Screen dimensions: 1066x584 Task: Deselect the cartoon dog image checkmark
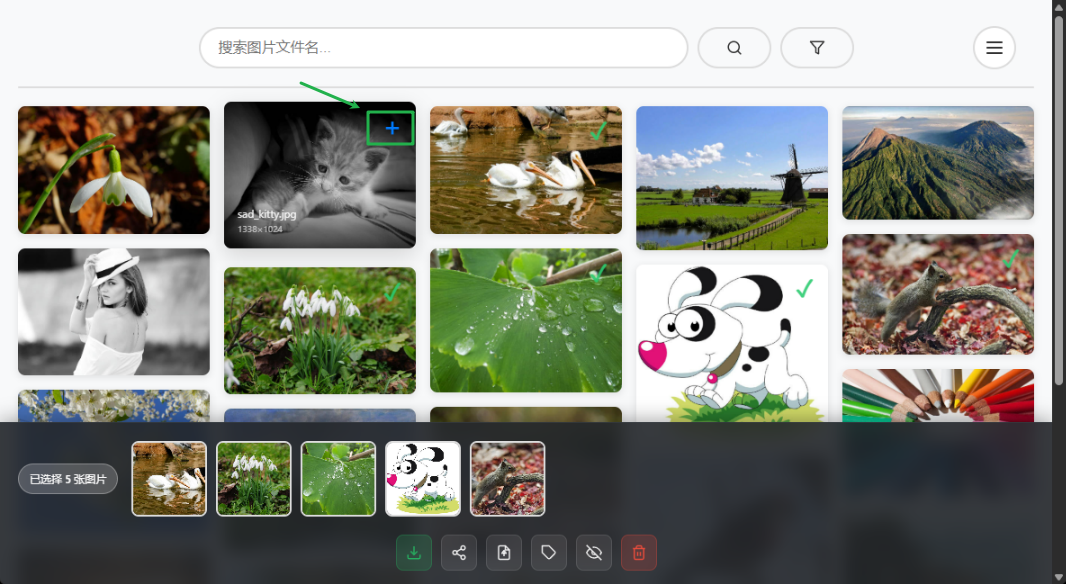coord(804,289)
